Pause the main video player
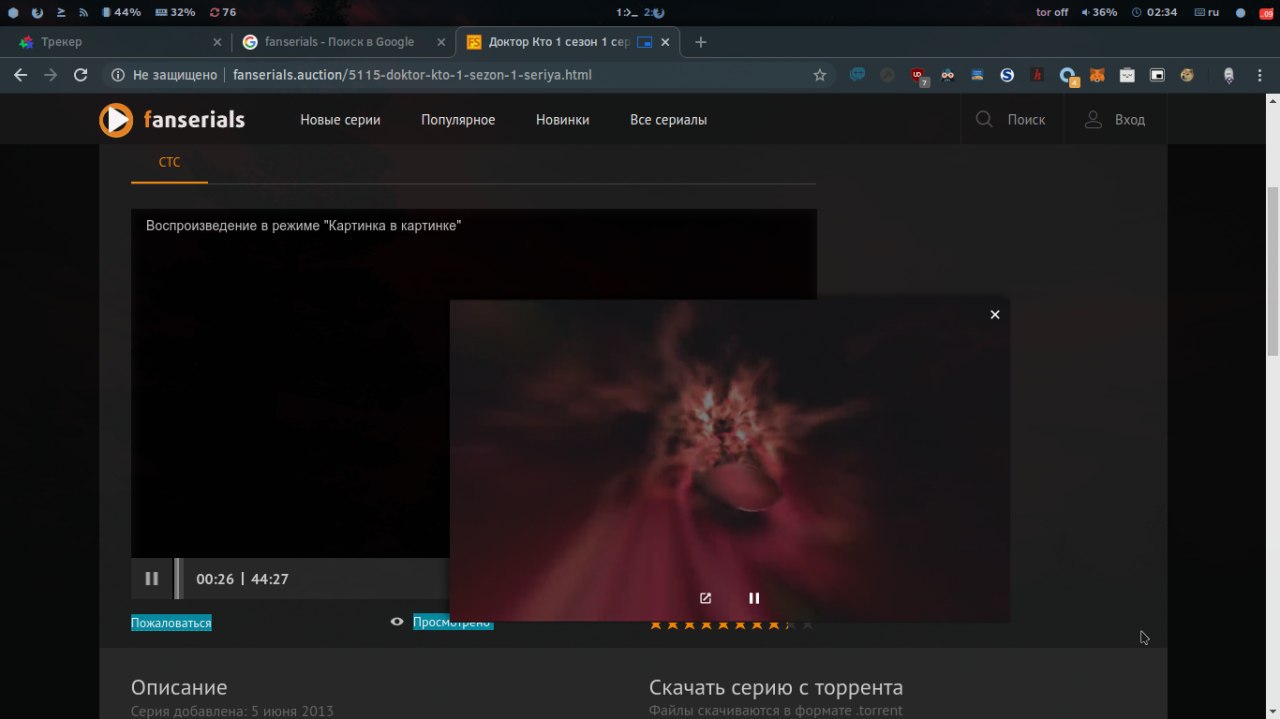This screenshot has width=1280, height=719. 152,578
